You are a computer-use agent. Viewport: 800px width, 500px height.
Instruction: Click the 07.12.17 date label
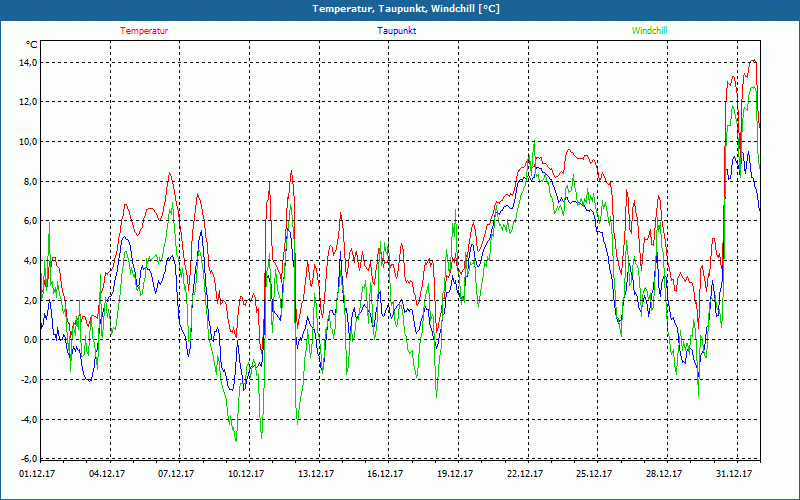pyautogui.click(x=176, y=474)
